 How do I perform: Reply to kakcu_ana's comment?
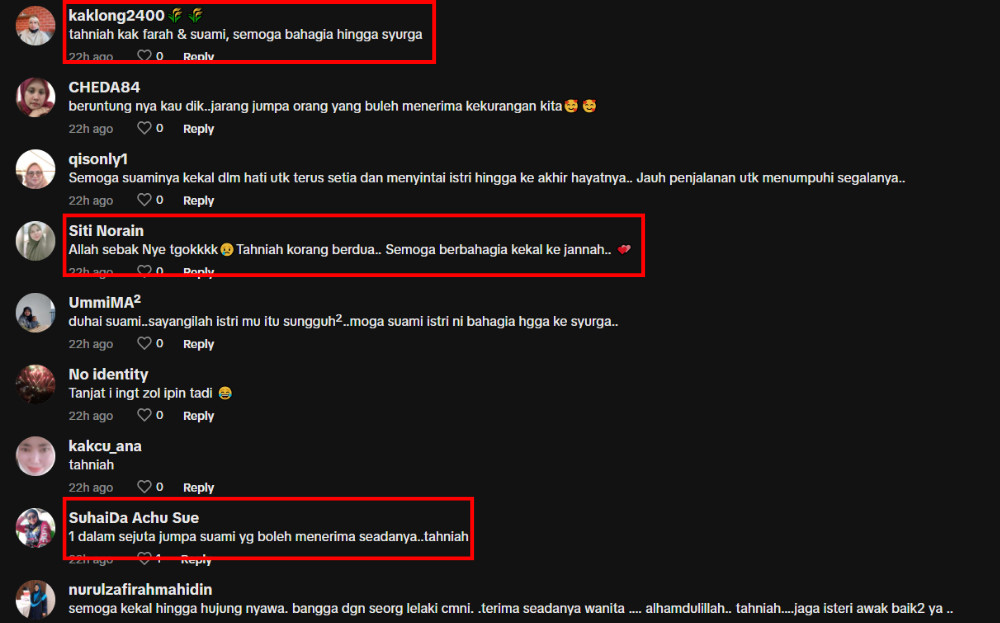click(x=198, y=488)
